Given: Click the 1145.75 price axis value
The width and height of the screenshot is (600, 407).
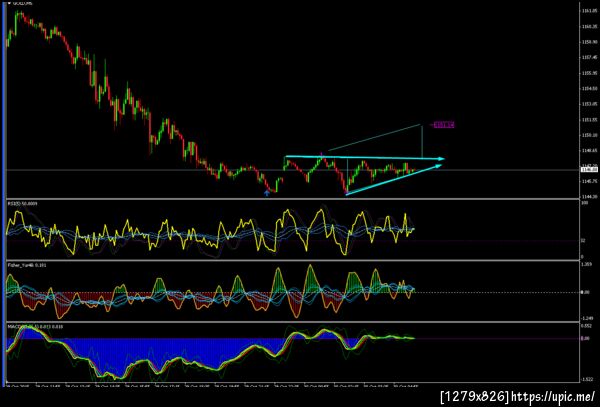Looking at the screenshot, I should pyautogui.click(x=589, y=181).
